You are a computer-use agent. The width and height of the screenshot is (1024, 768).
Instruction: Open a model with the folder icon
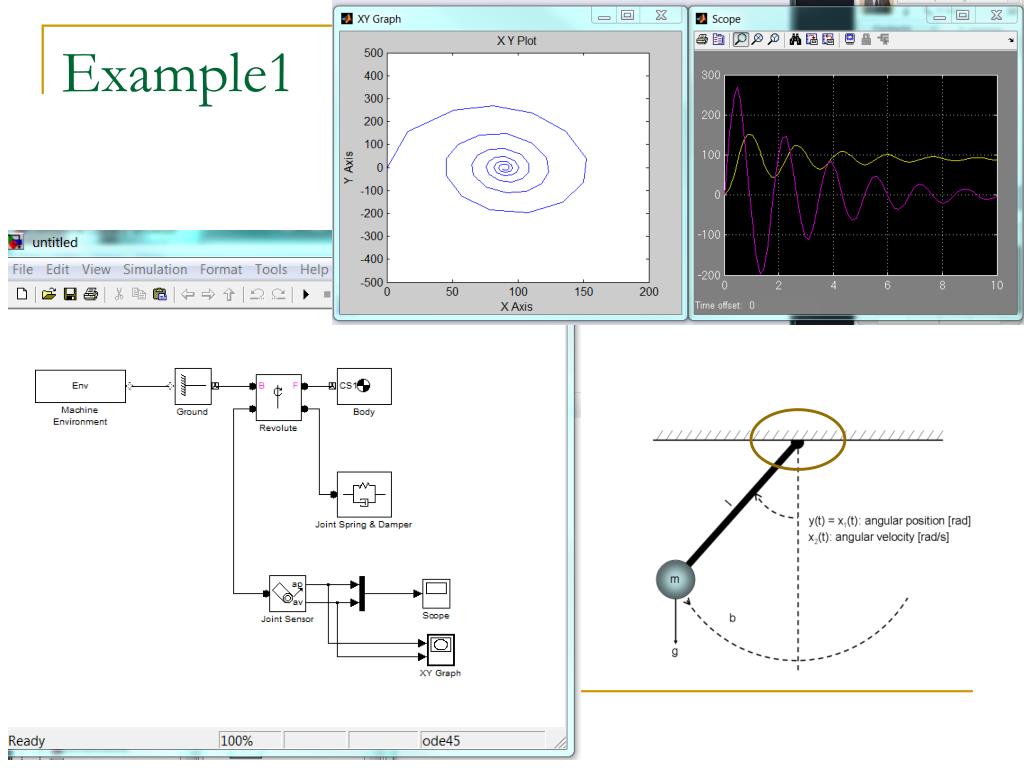pyautogui.click(x=48, y=294)
